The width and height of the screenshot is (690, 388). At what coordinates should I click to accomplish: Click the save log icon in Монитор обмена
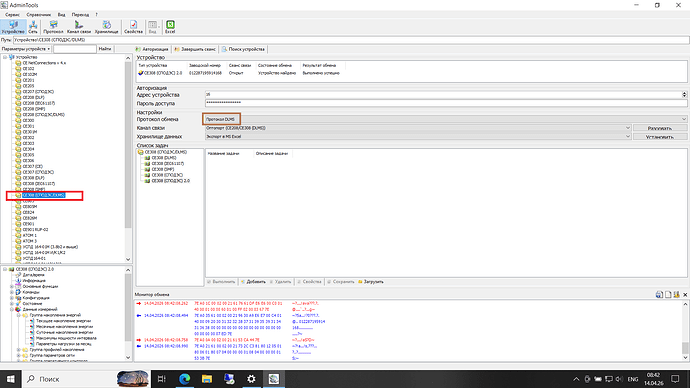(659, 294)
